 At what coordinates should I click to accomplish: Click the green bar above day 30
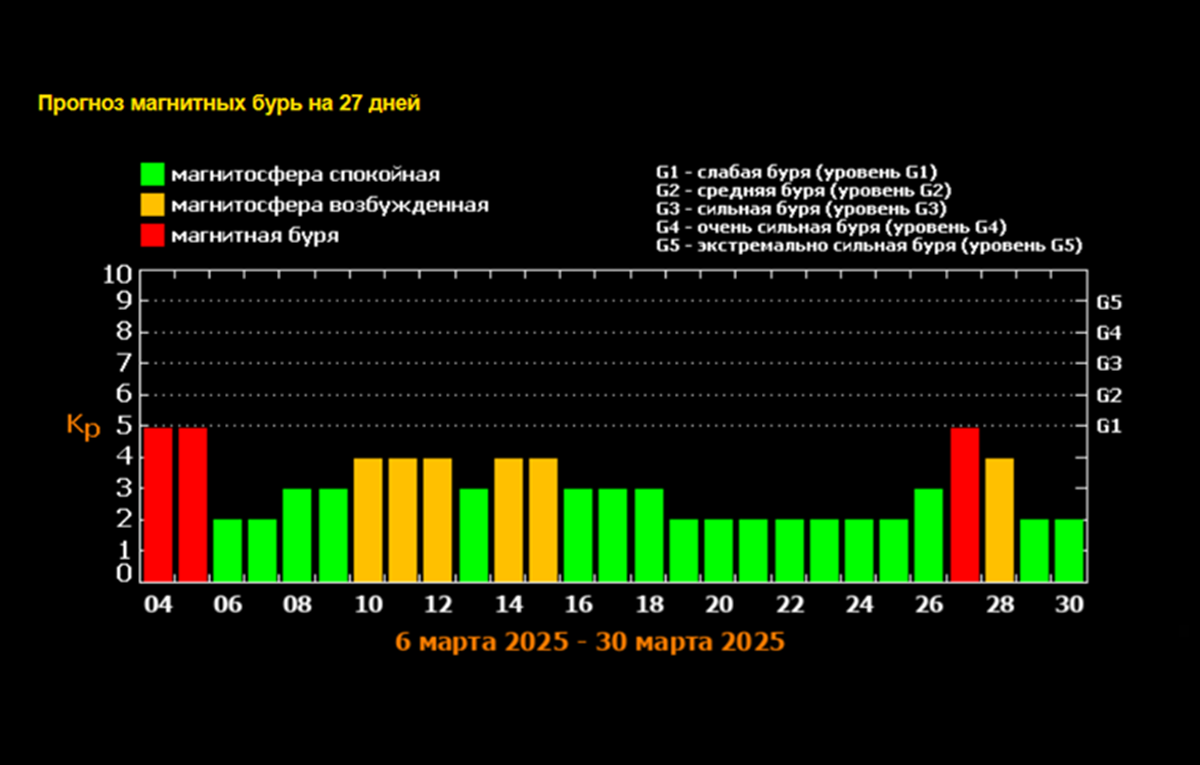point(1069,550)
